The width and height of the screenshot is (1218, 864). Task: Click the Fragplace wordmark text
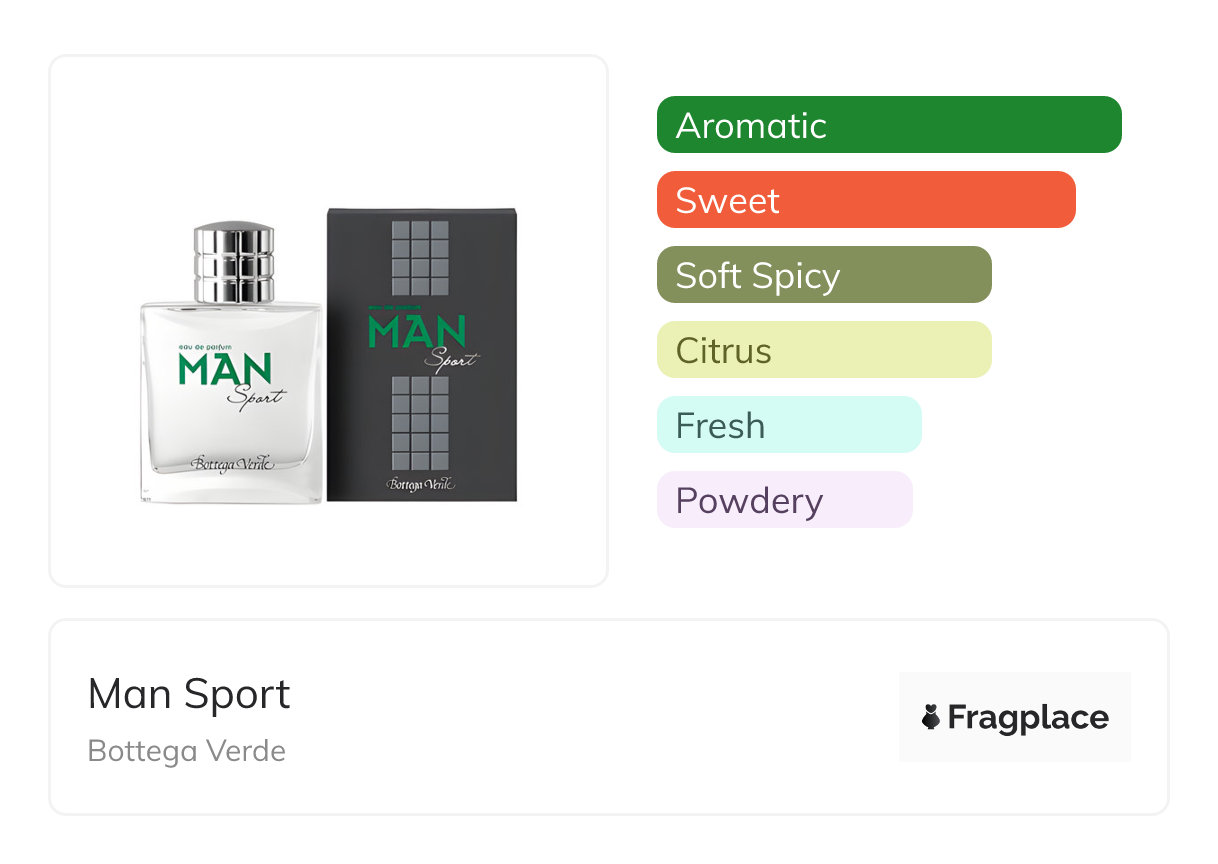click(x=1028, y=718)
